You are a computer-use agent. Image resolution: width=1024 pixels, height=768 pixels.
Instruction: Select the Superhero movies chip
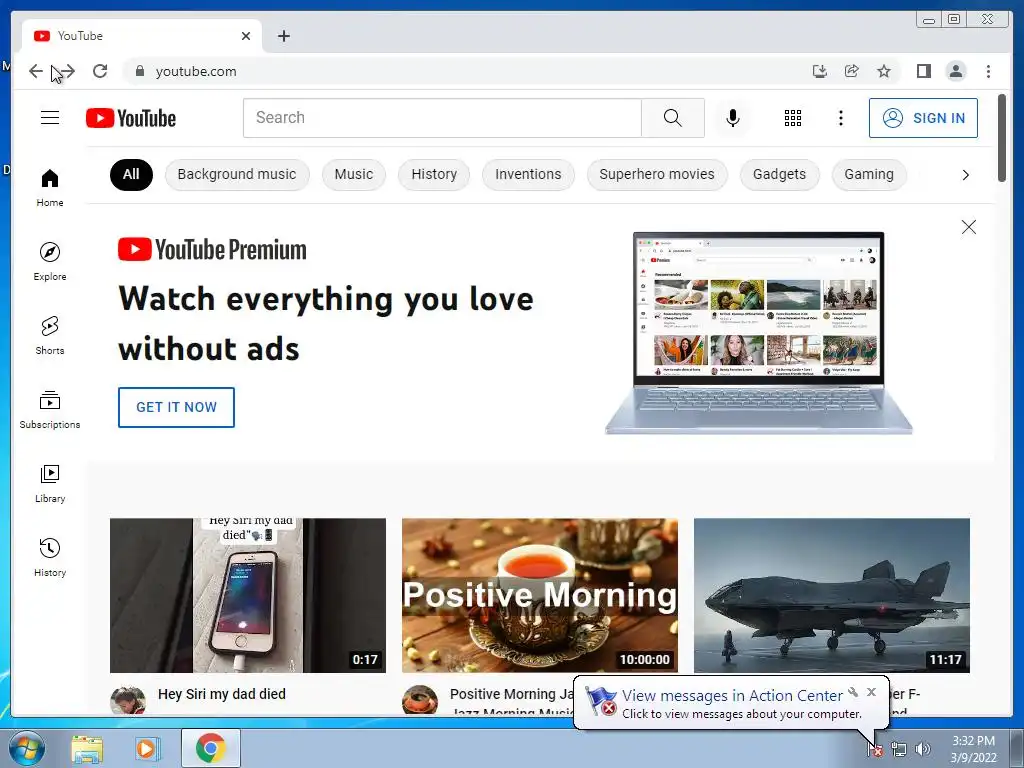coord(657,175)
